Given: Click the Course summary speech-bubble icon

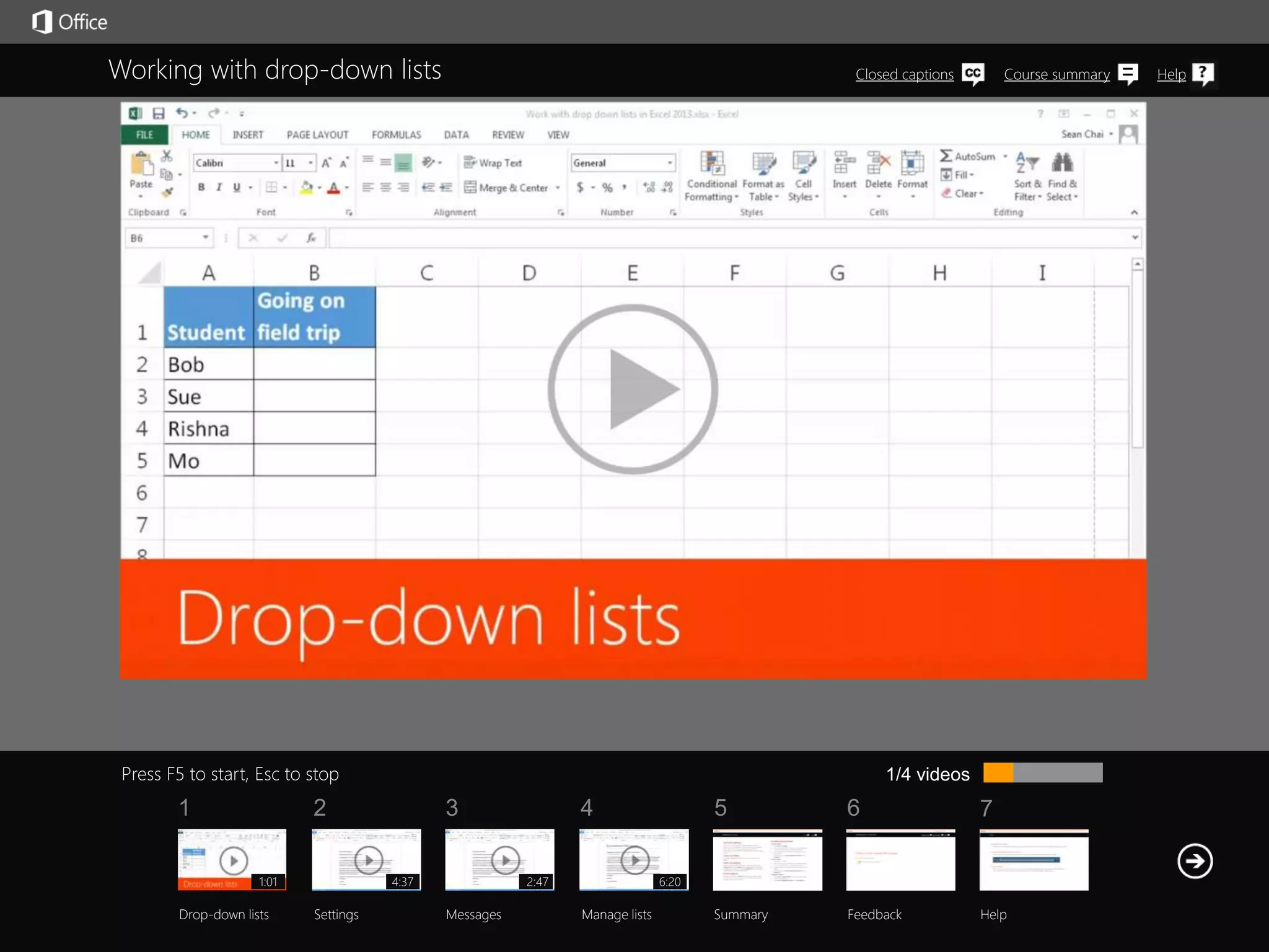Looking at the screenshot, I should pos(1128,74).
